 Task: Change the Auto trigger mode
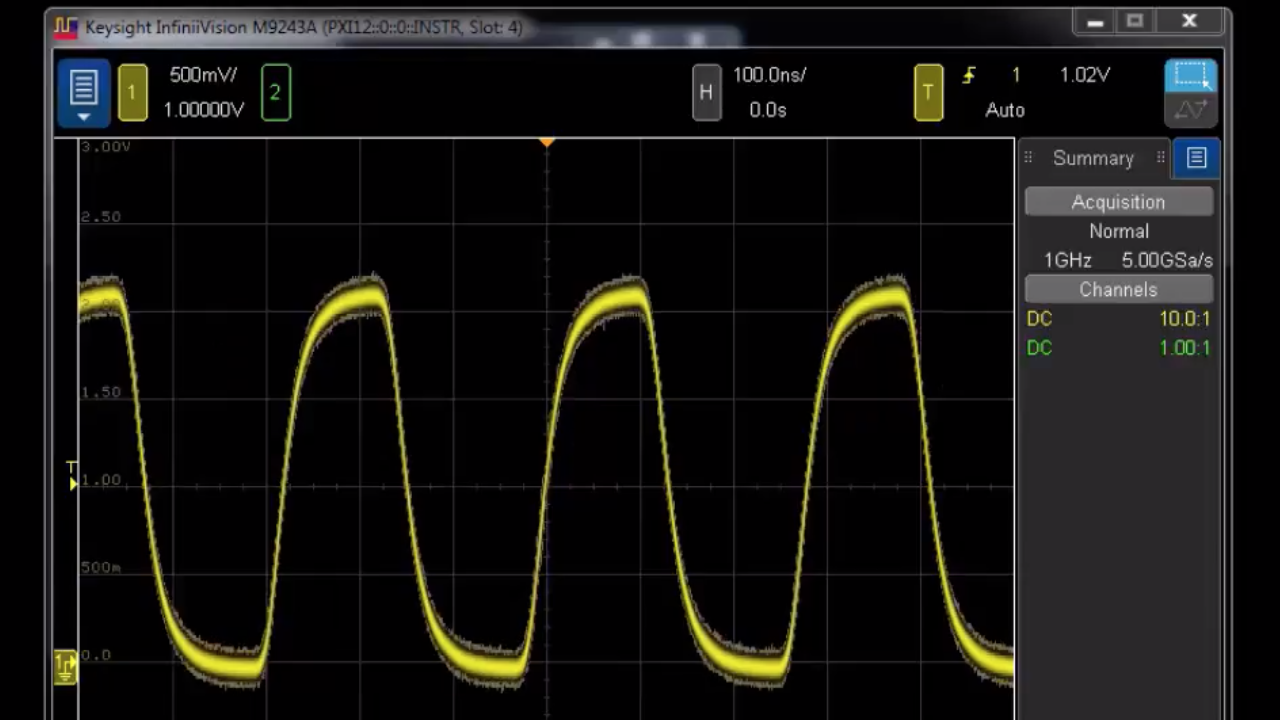click(1005, 110)
